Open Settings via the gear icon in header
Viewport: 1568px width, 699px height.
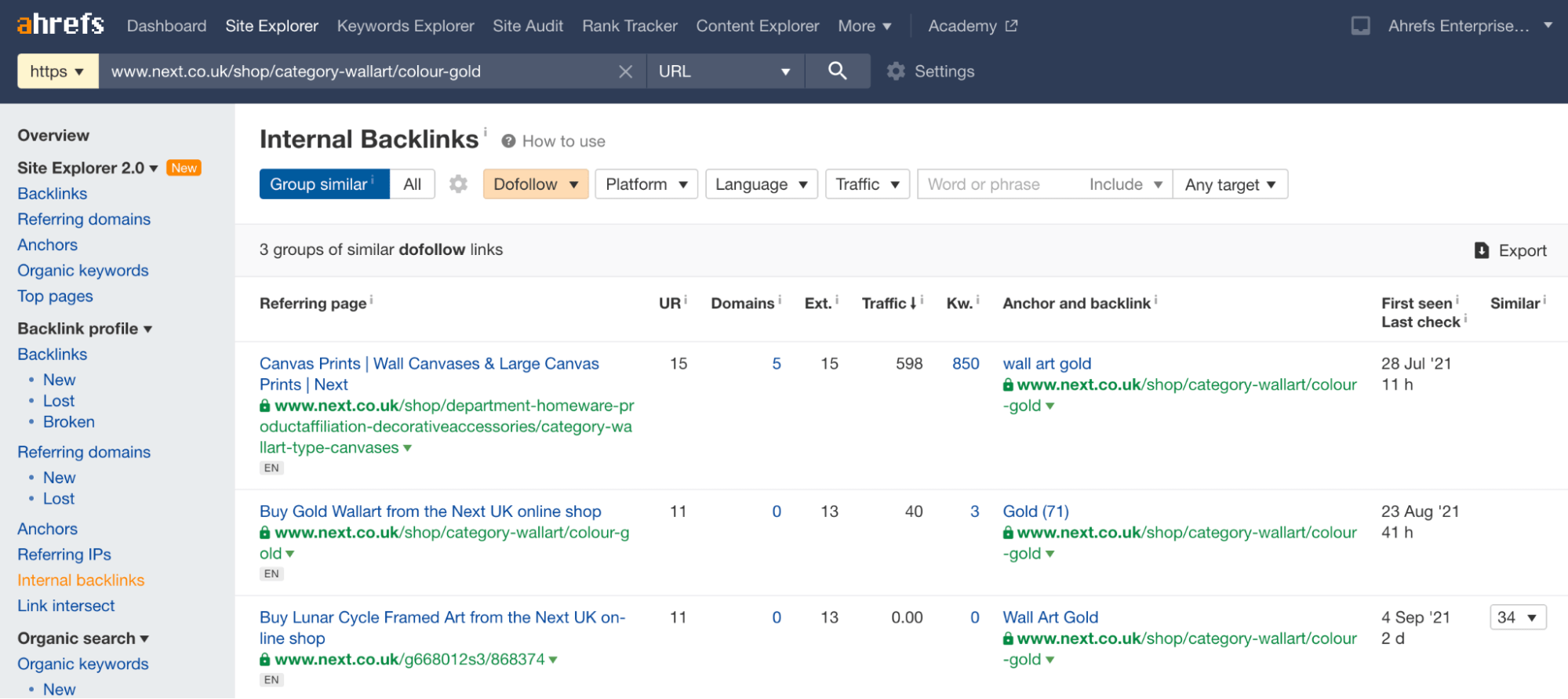pos(896,71)
